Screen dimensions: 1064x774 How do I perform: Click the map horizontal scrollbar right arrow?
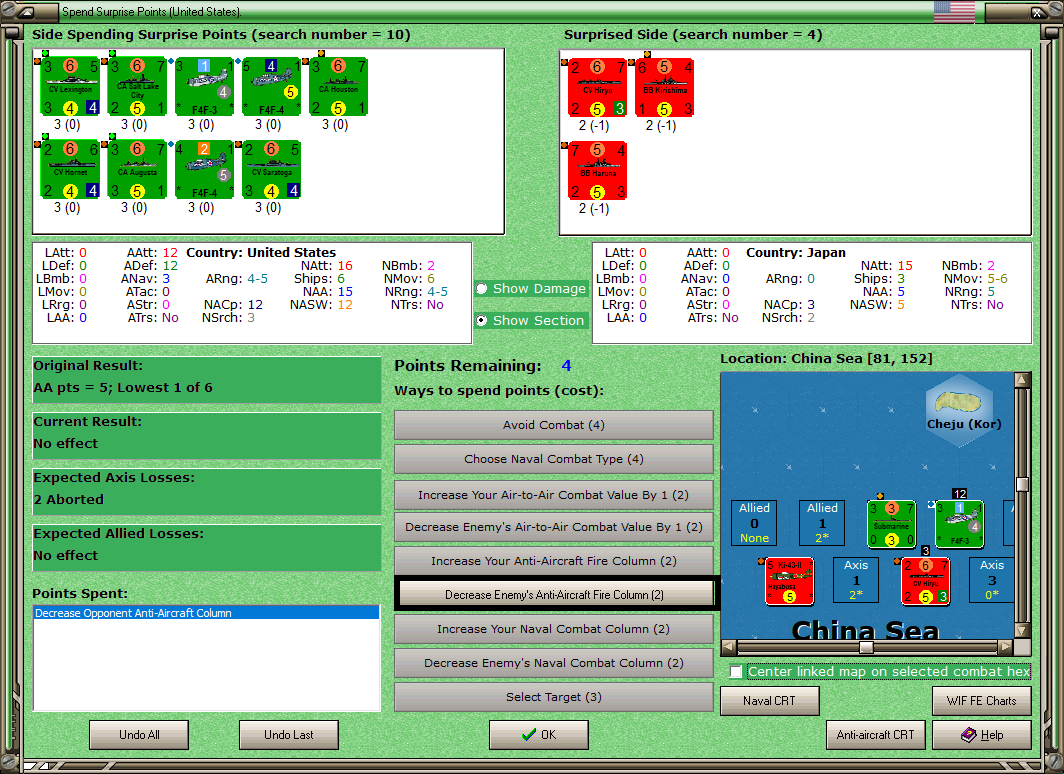1006,647
